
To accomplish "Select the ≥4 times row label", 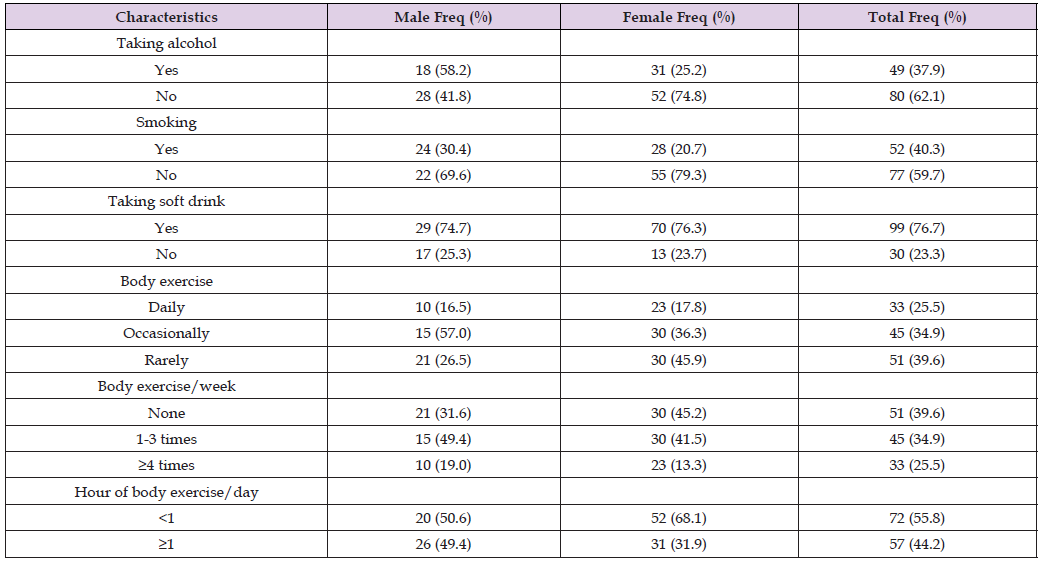I will coord(166,464).
